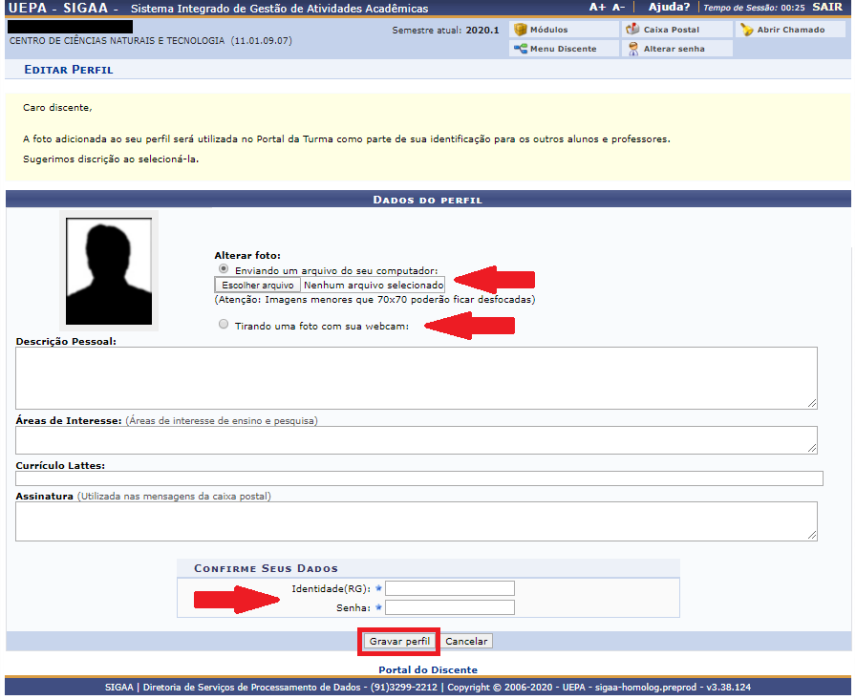
Task: Click the Identidade(RG) input field
Action: coord(450,588)
